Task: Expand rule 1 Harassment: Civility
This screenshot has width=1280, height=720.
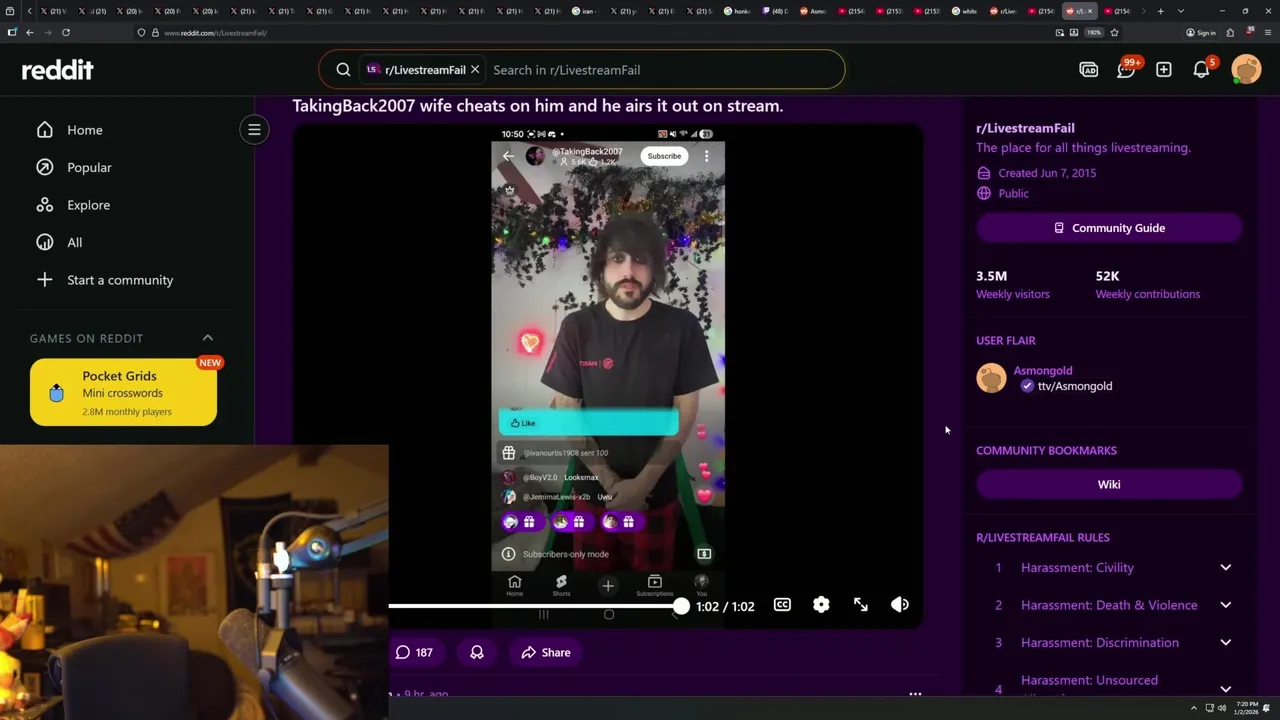Action: click(1109, 568)
